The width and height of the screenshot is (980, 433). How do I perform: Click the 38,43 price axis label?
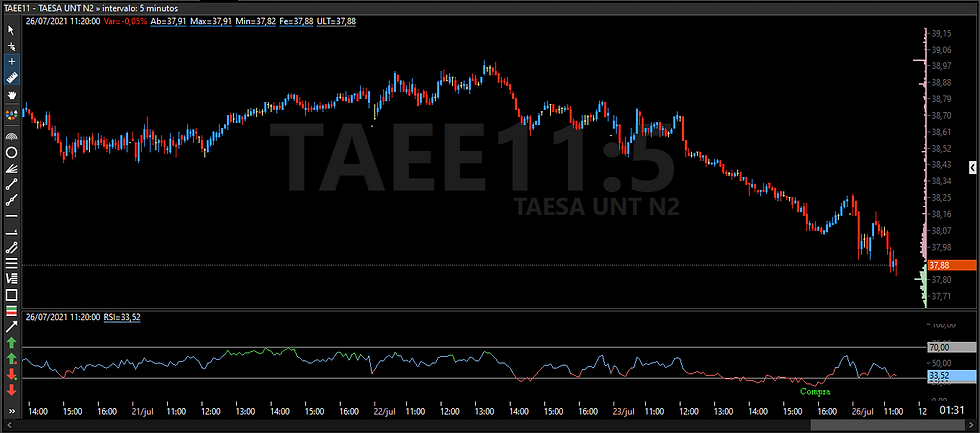942,165
